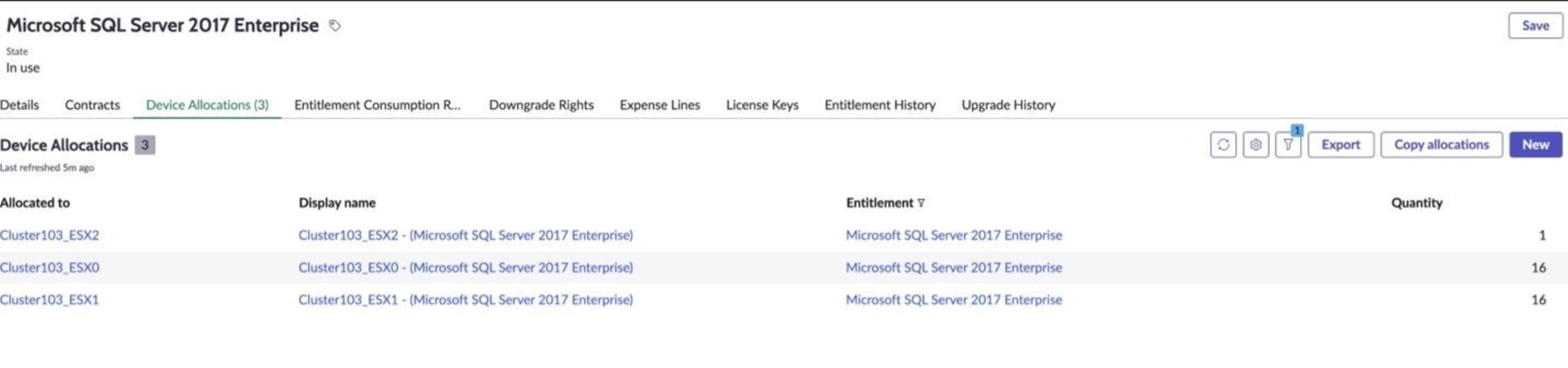Screen dimensions: 1568x368
Task: Go to the Downgrade Rights tab
Action: [541, 105]
